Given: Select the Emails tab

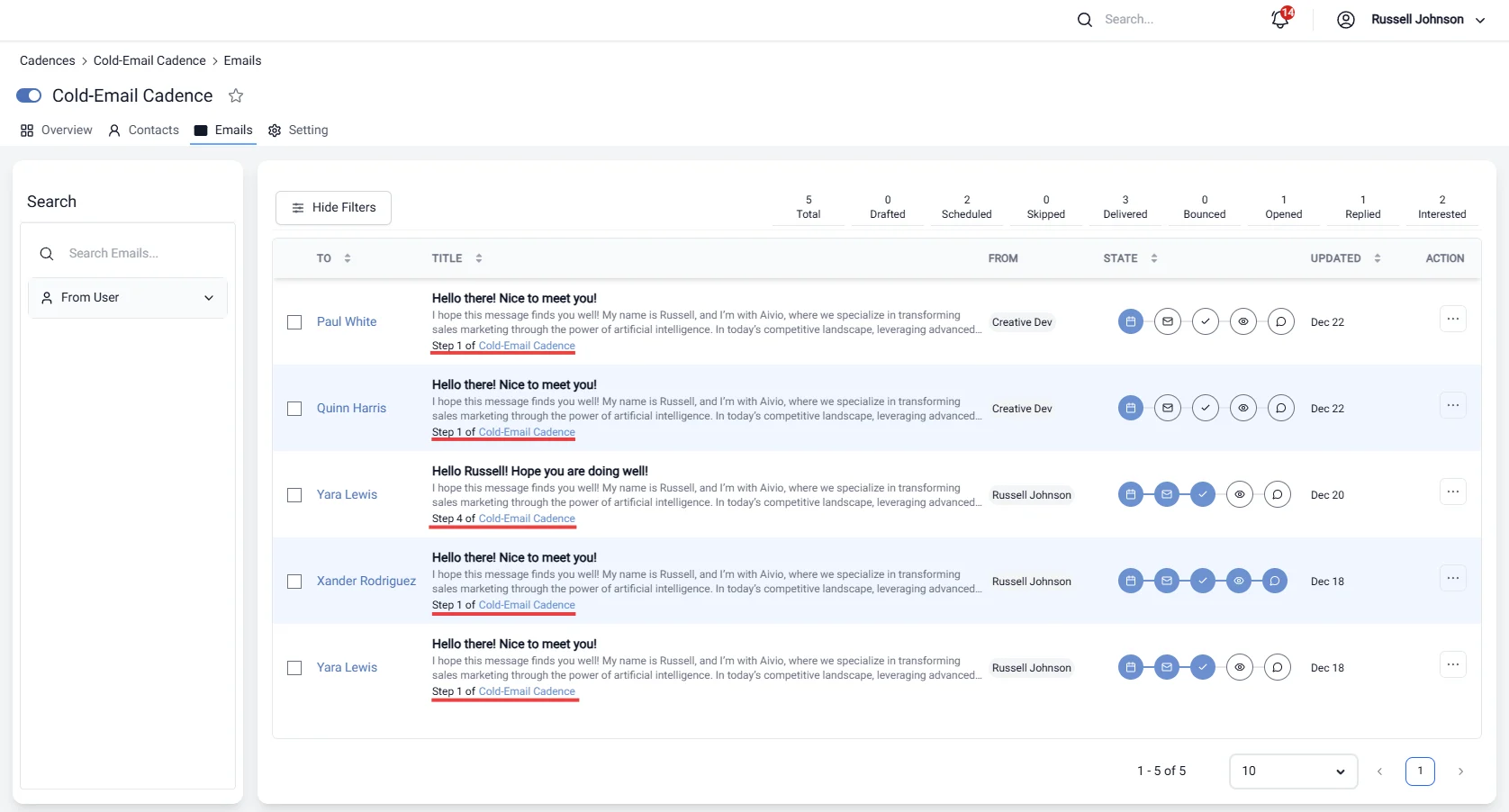Looking at the screenshot, I should click(223, 131).
